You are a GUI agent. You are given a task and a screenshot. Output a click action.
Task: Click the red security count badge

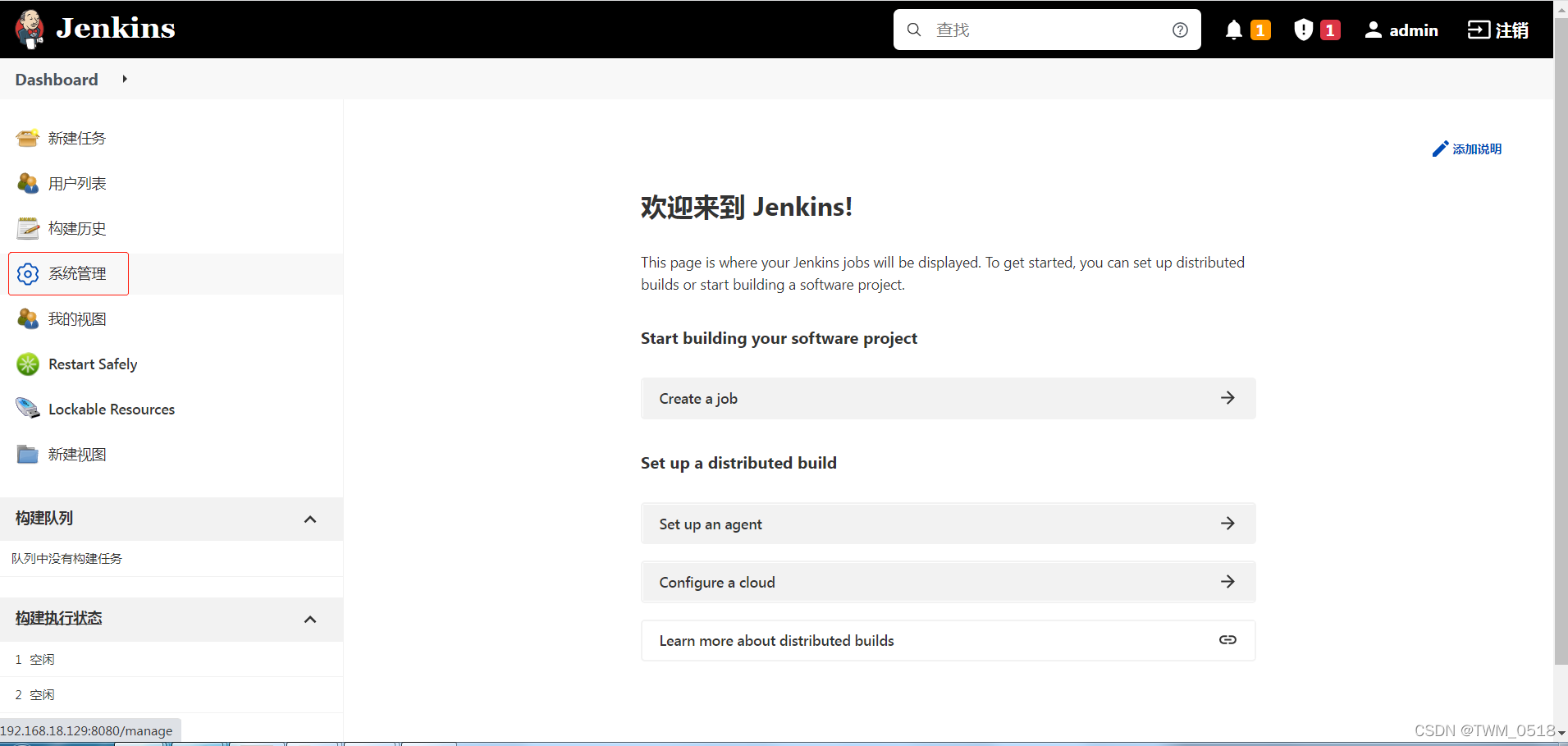pos(1330,30)
